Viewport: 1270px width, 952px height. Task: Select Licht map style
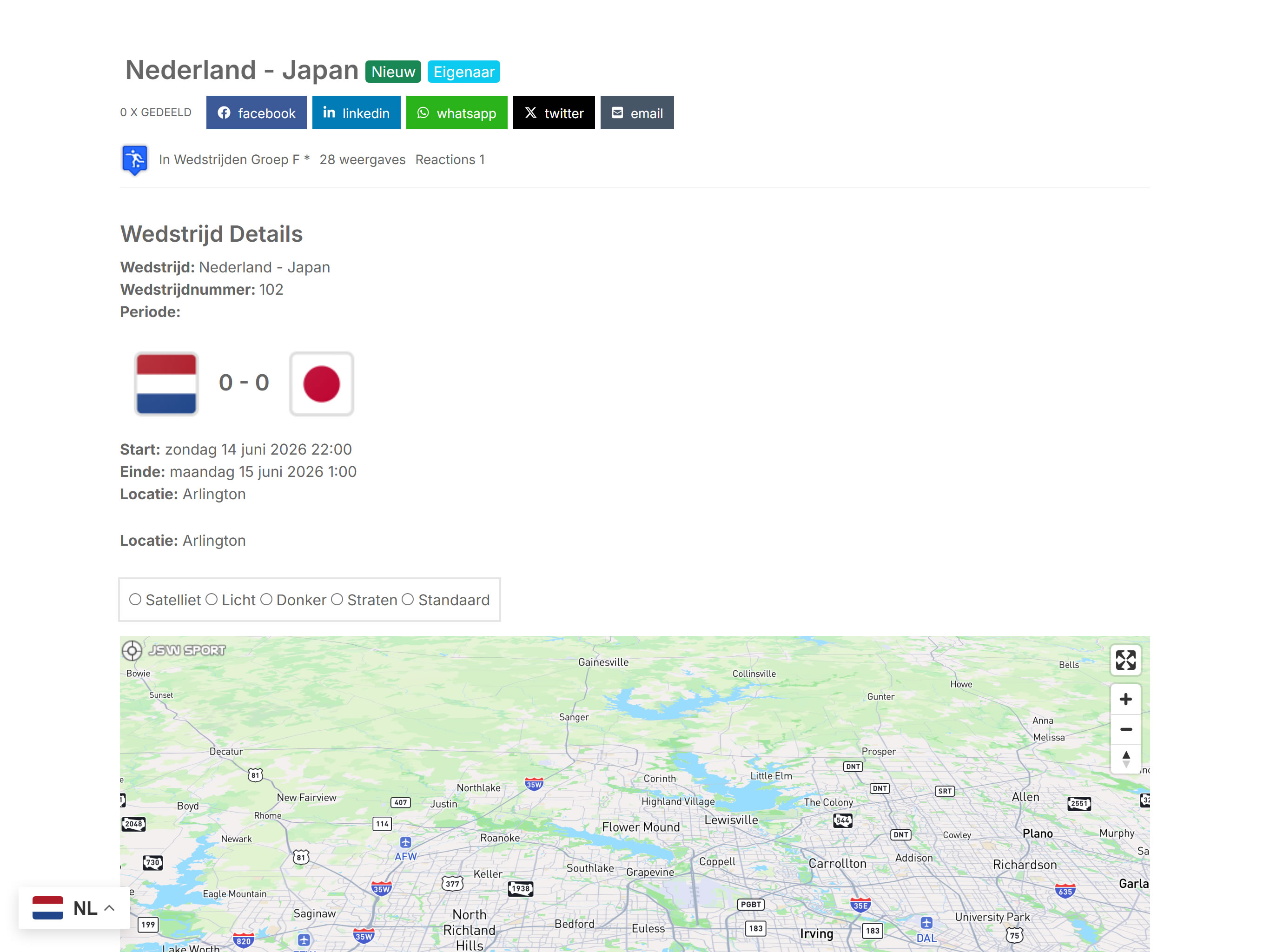click(x=212, y=600)
